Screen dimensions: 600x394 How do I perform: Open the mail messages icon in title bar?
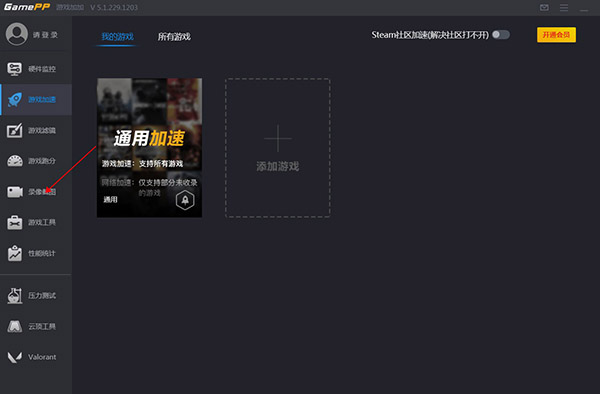tap(544, 7)
